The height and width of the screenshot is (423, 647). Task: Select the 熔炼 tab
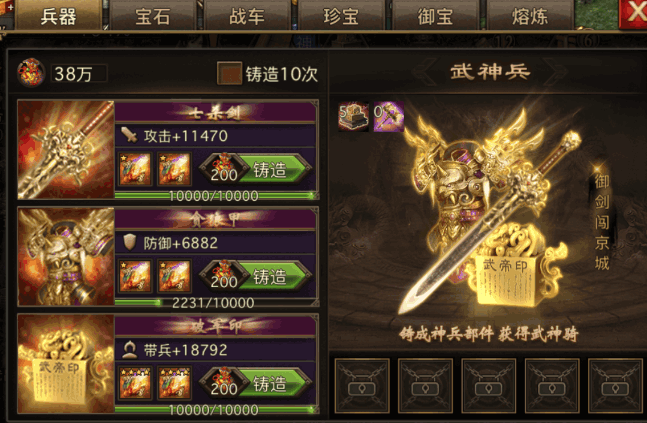pyautogui.click(x=530, y=16)
